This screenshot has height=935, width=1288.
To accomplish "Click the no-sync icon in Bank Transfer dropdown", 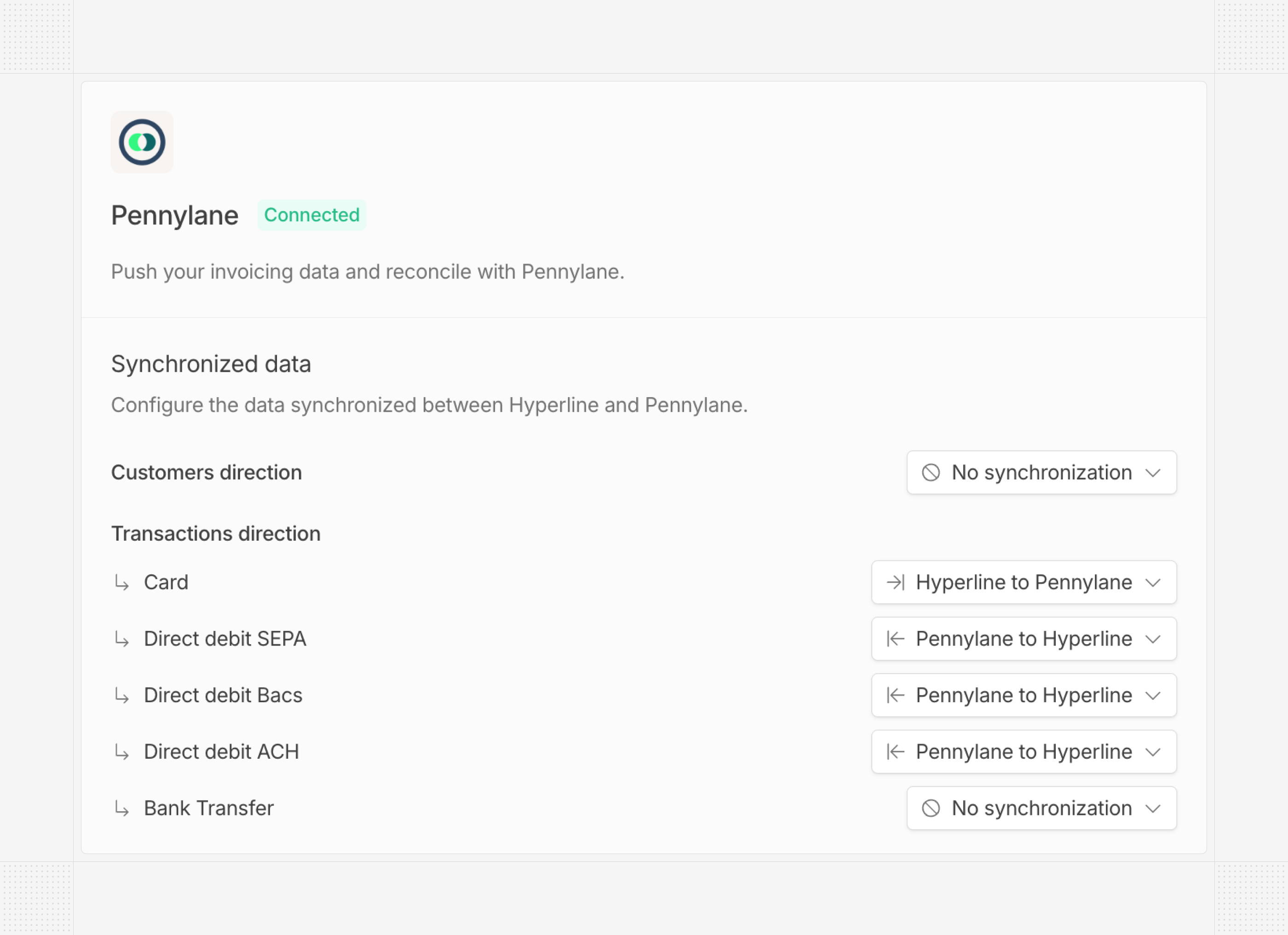I will [931, 808].
